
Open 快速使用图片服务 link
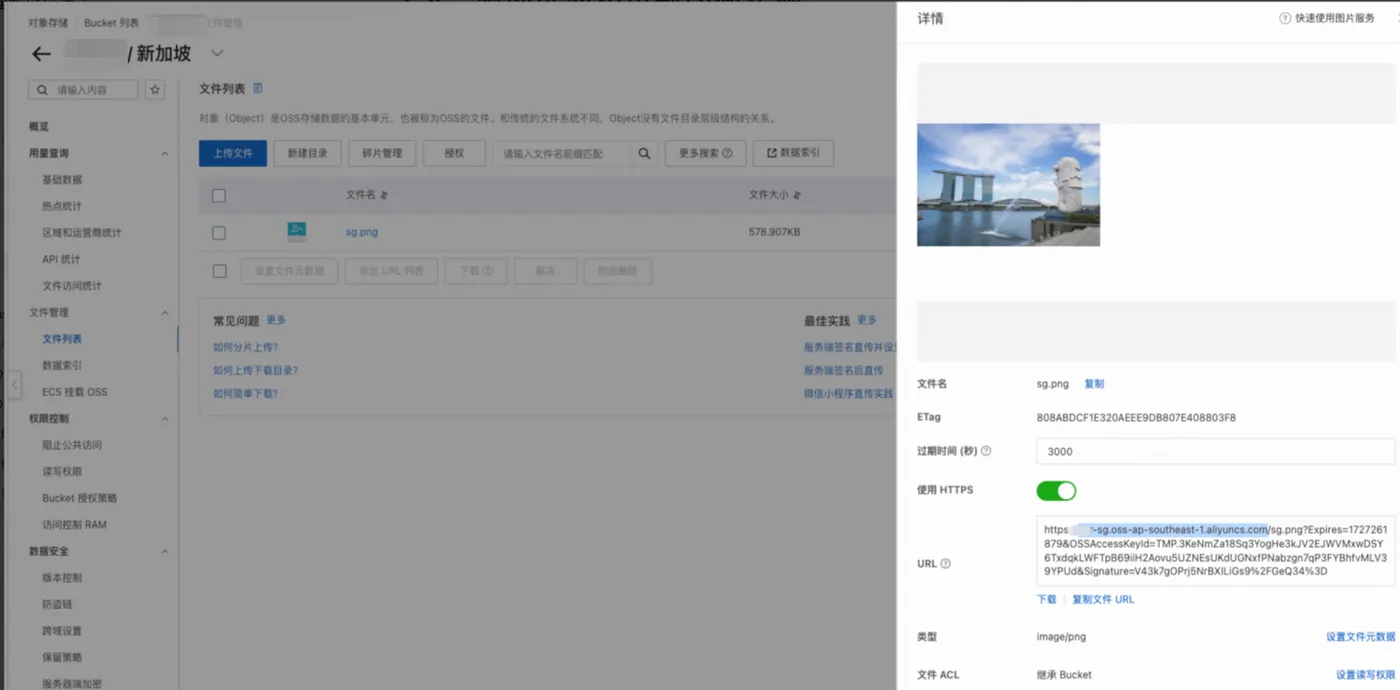[1335, 18]
